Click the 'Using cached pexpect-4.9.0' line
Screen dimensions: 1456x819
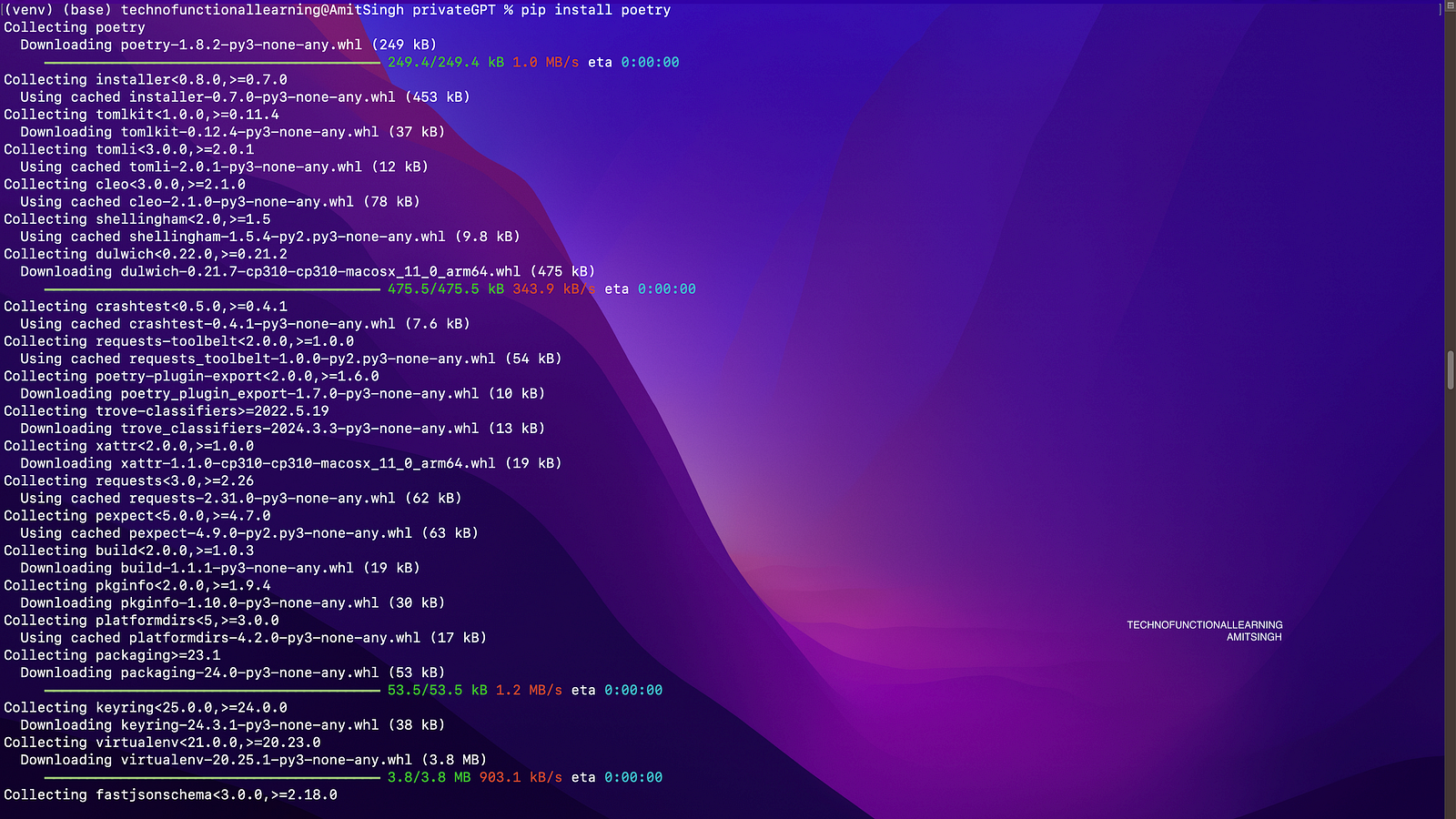coord(248,533)
